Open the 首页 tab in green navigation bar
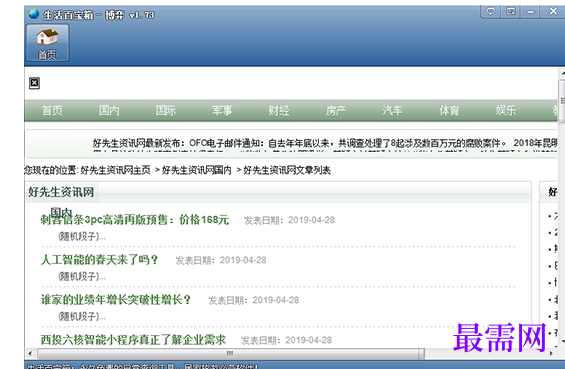Viewport: 565px width, 369px height. point(52,110)
